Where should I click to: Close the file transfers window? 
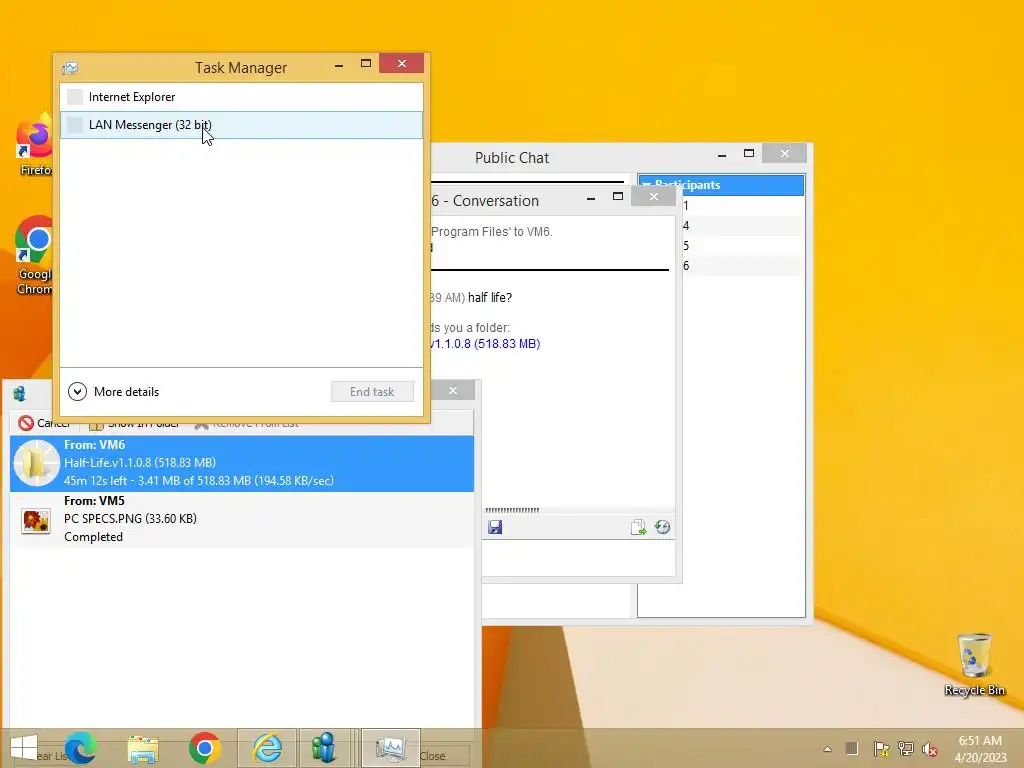pos(453,391)
